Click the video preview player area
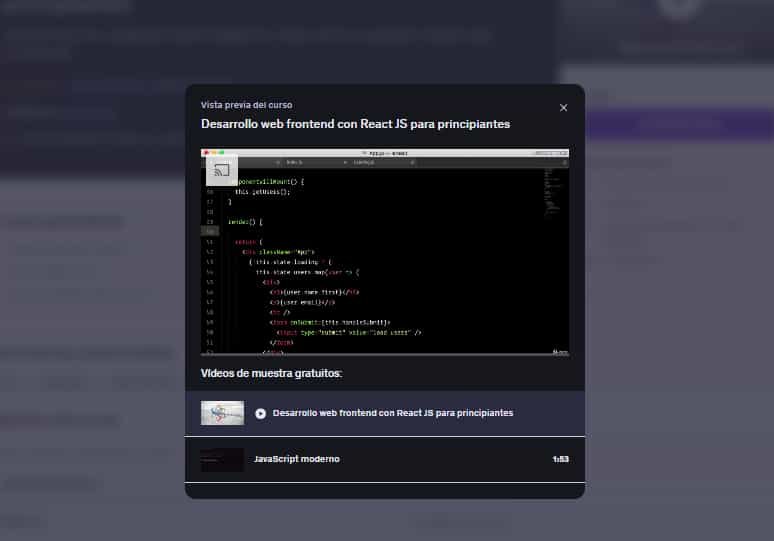Viewport: 774px width, 541px height. pos(385,251)
